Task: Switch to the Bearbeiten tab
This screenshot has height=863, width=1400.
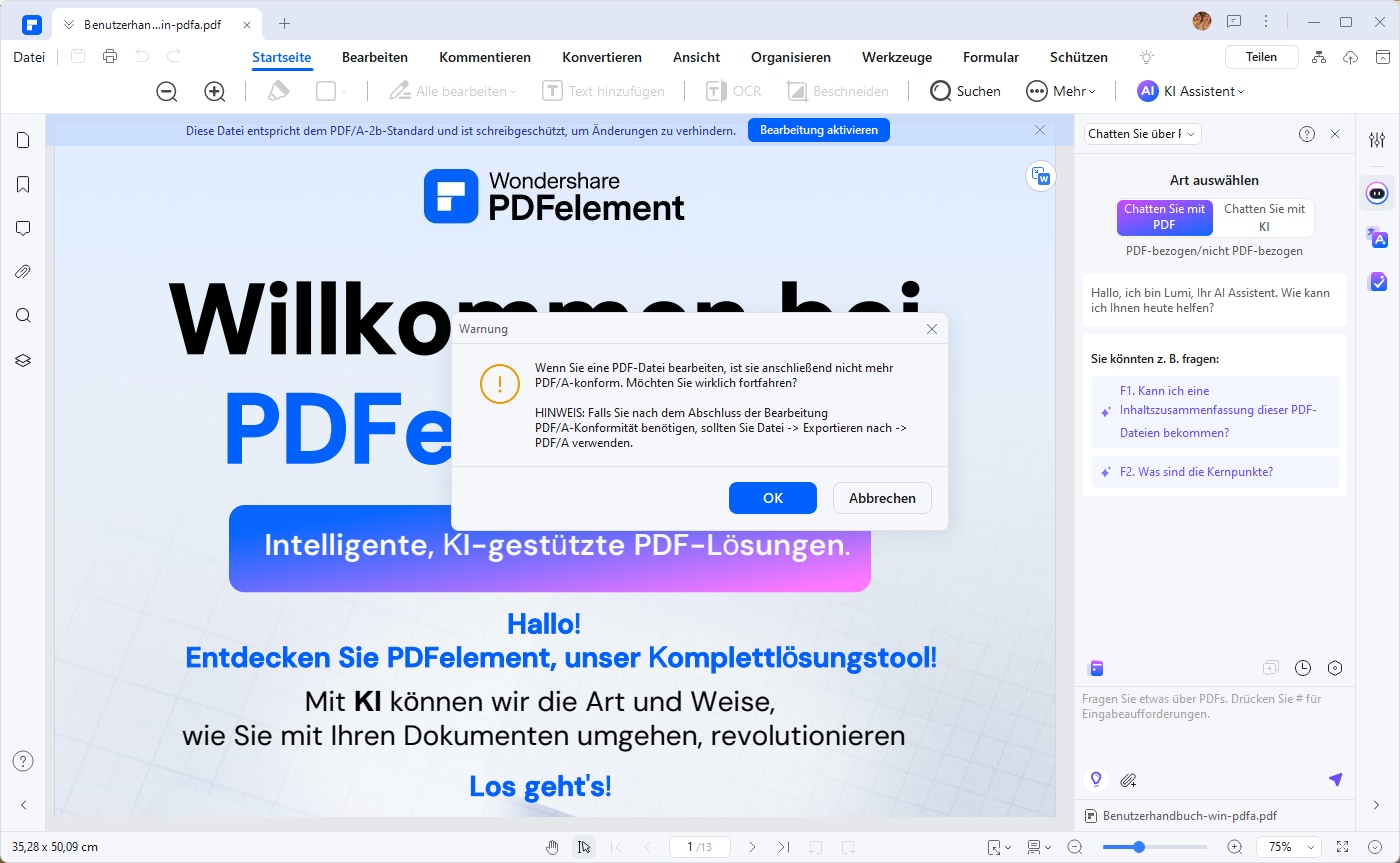Action: point(374,57)
